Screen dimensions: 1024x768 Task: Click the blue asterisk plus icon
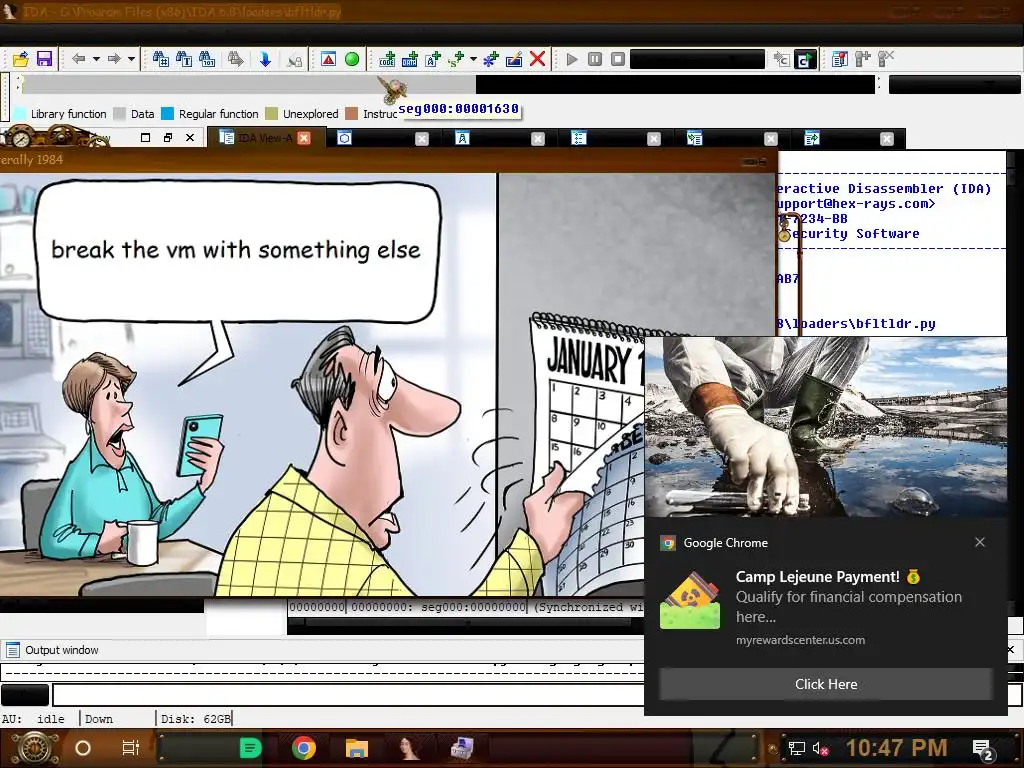pos(490,59)
